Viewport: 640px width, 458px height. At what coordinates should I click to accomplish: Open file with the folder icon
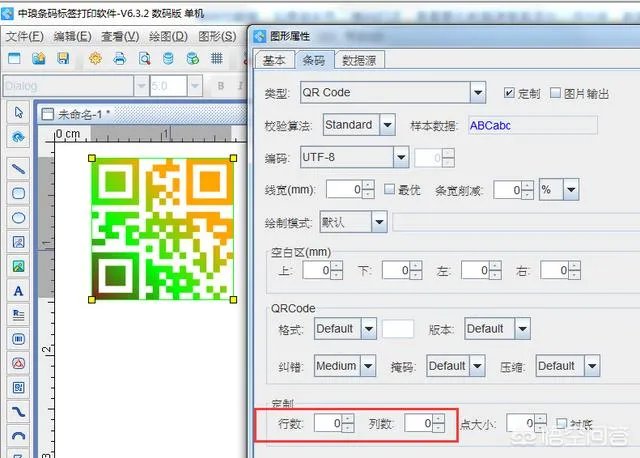[x=39, y=58]
